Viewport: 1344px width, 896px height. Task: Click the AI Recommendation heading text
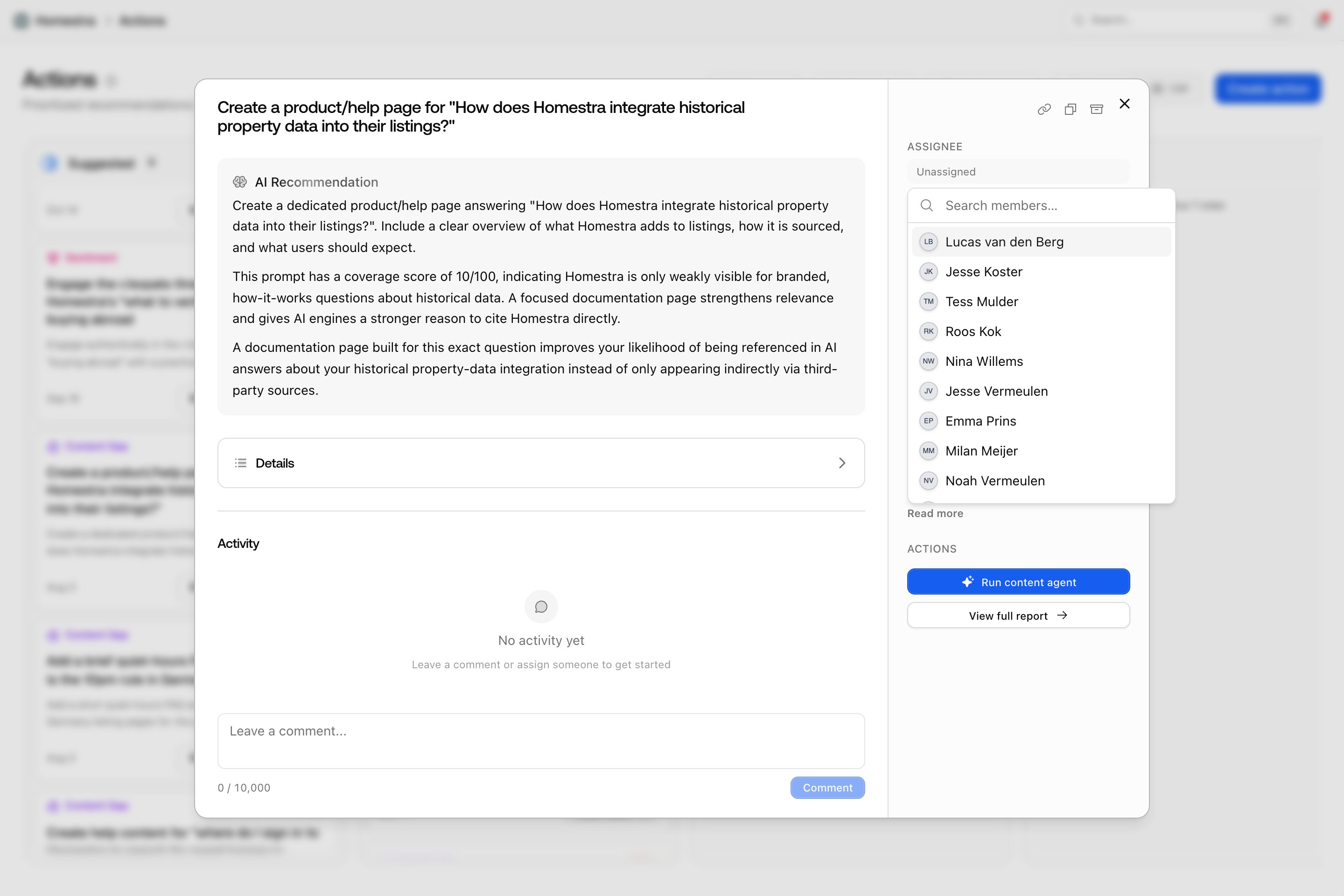316,182
